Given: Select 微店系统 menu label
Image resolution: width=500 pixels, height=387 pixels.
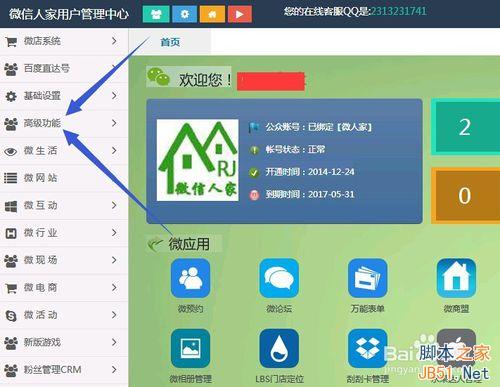Looking at the screenshot, I should click(x=42, y=41).
